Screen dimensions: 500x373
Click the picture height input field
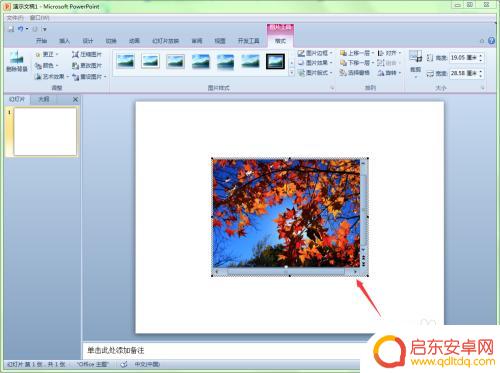464,58
